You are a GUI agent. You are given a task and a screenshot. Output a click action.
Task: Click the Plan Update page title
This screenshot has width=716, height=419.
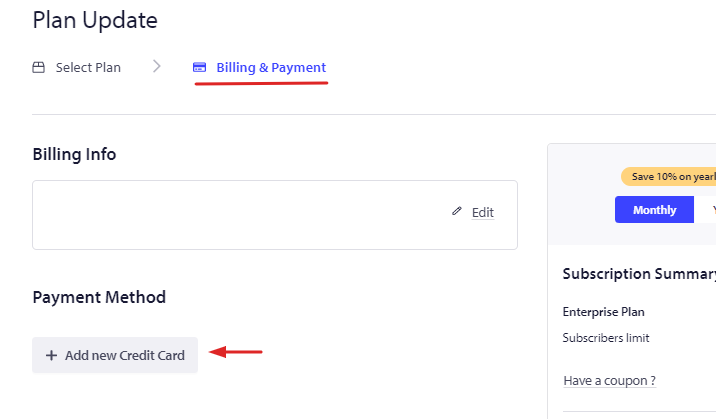[95, 21]
